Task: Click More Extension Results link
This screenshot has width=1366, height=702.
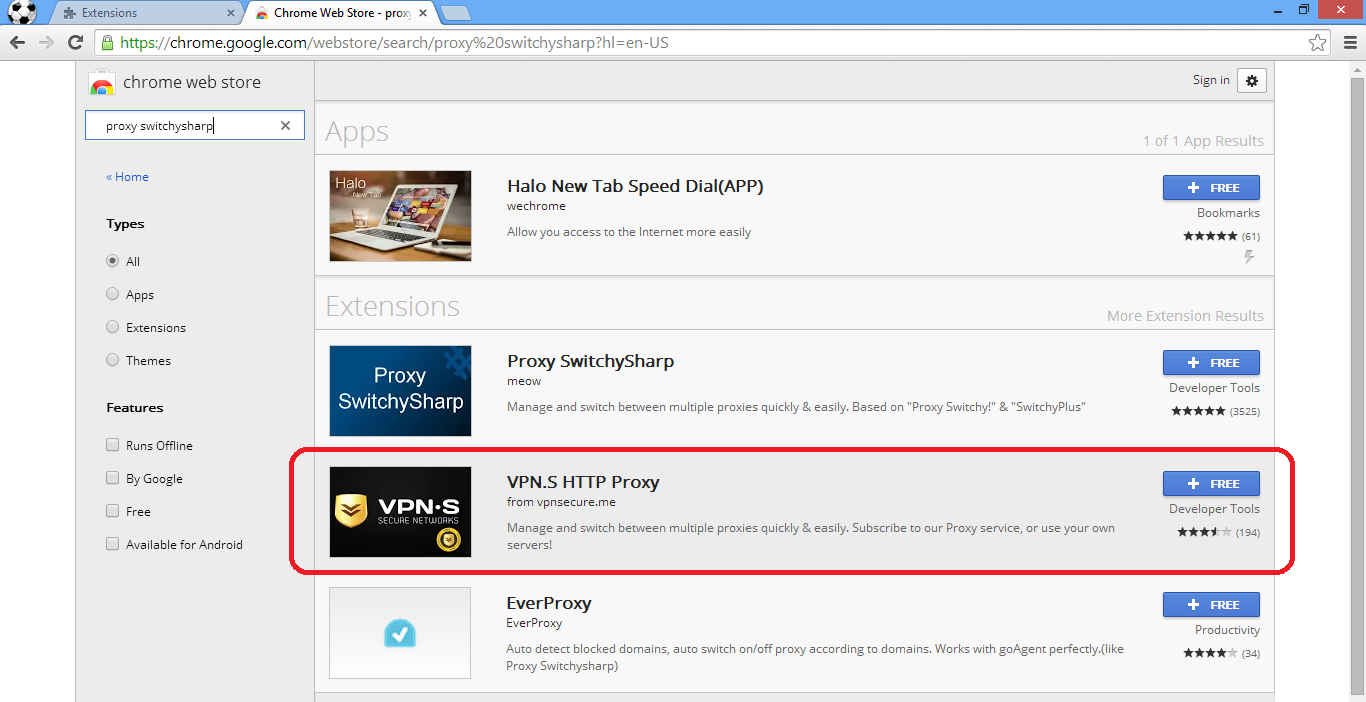Action: point(1185,316)
